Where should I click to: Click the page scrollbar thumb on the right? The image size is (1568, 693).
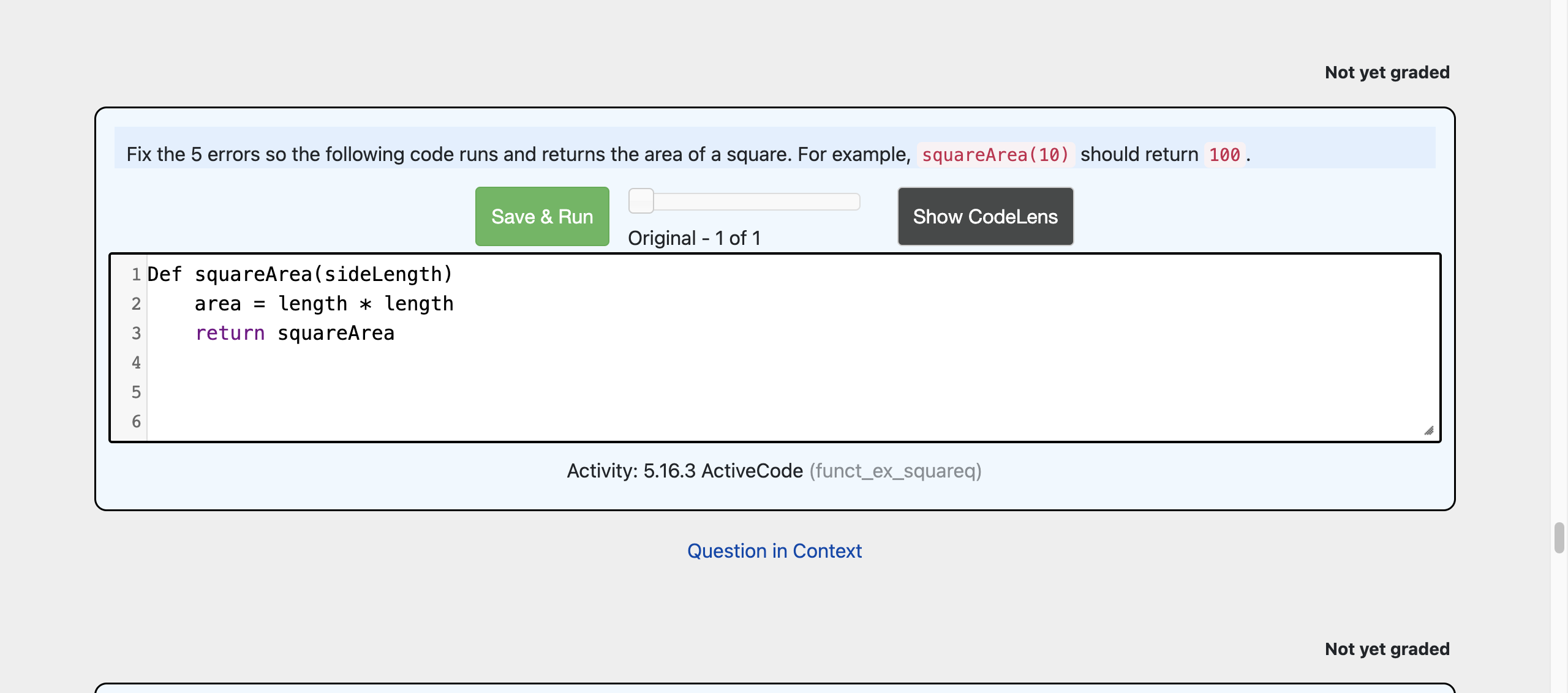click(x=1559, y=539)
